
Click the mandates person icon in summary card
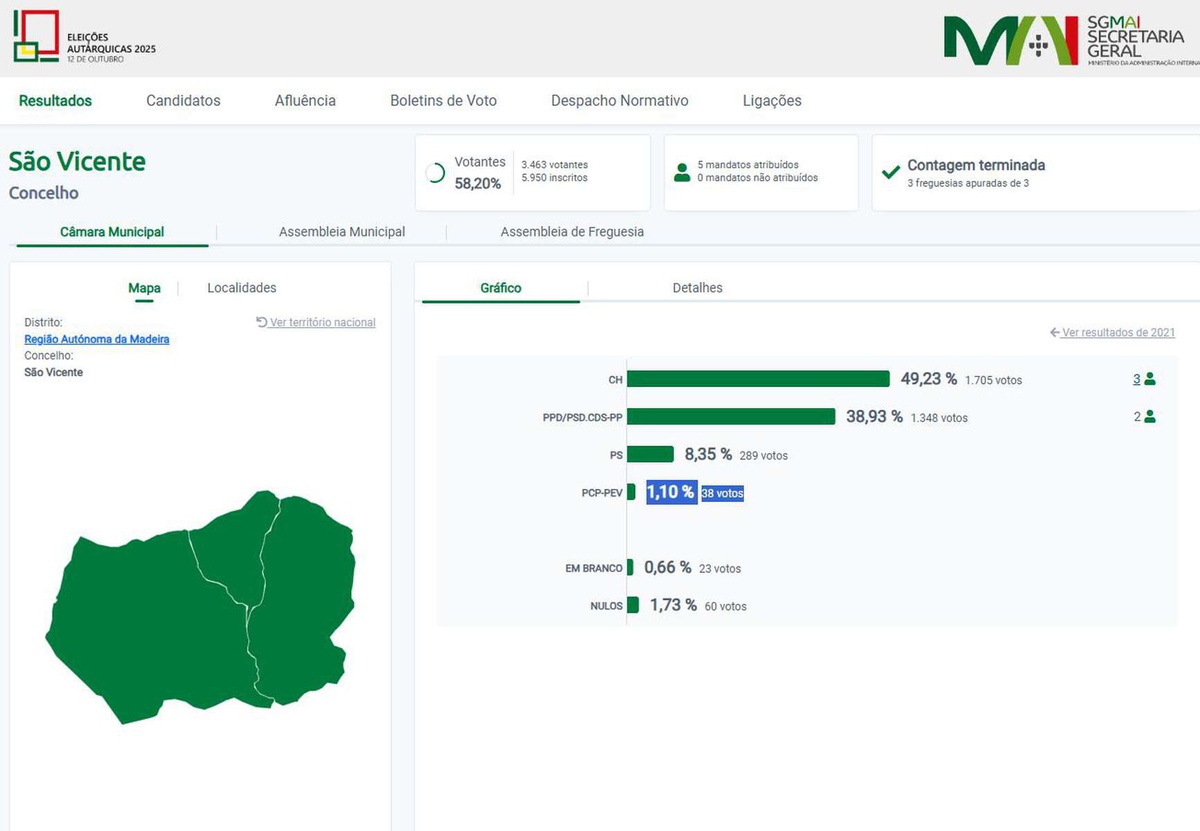(x=682, y=172)
